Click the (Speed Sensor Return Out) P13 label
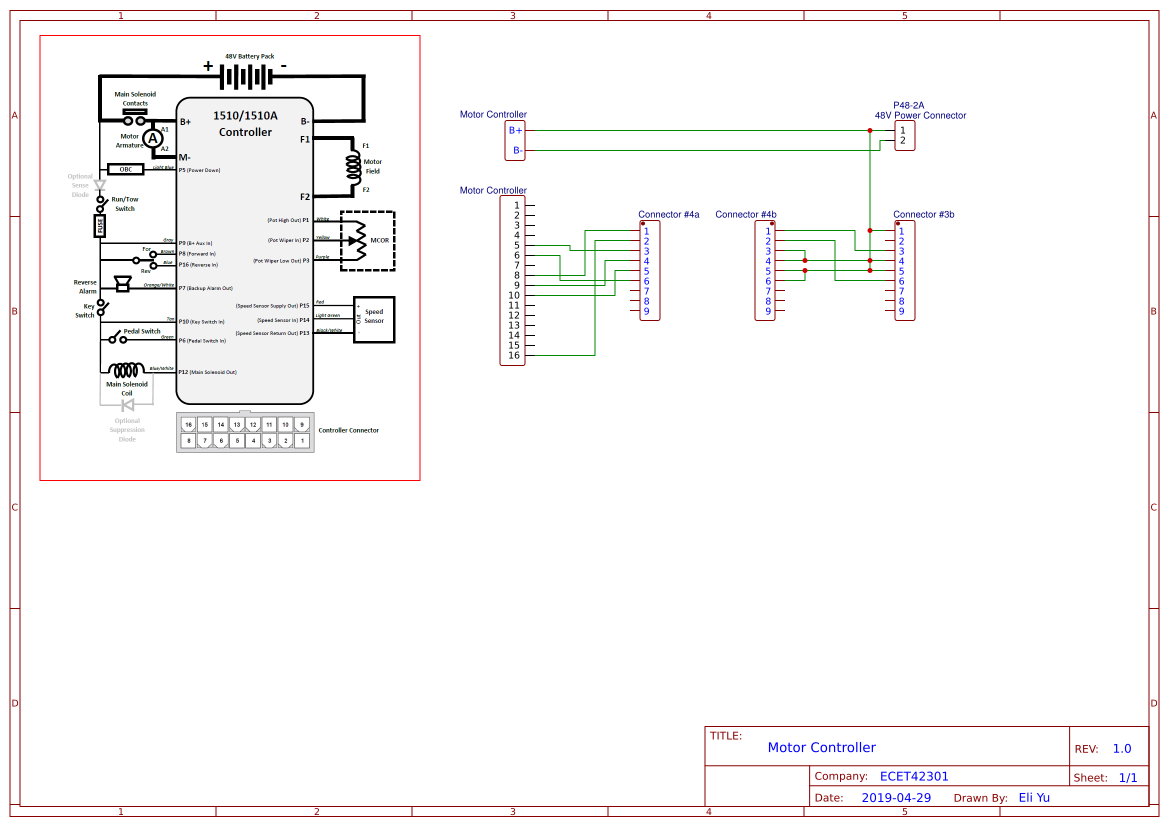1169x827 pixels. [x=272, y=333]
